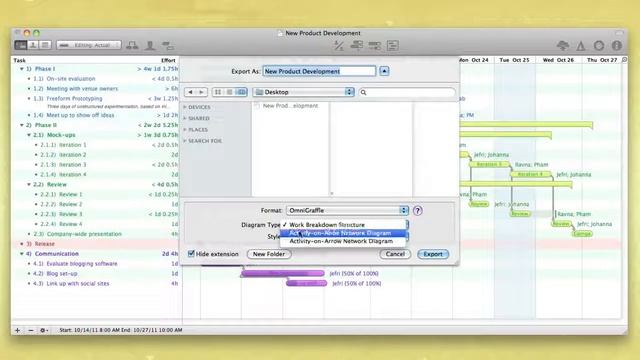Collapse the Phase II task group triangle
The height and width of the screenshot is (360, 640).
(22, 125)
